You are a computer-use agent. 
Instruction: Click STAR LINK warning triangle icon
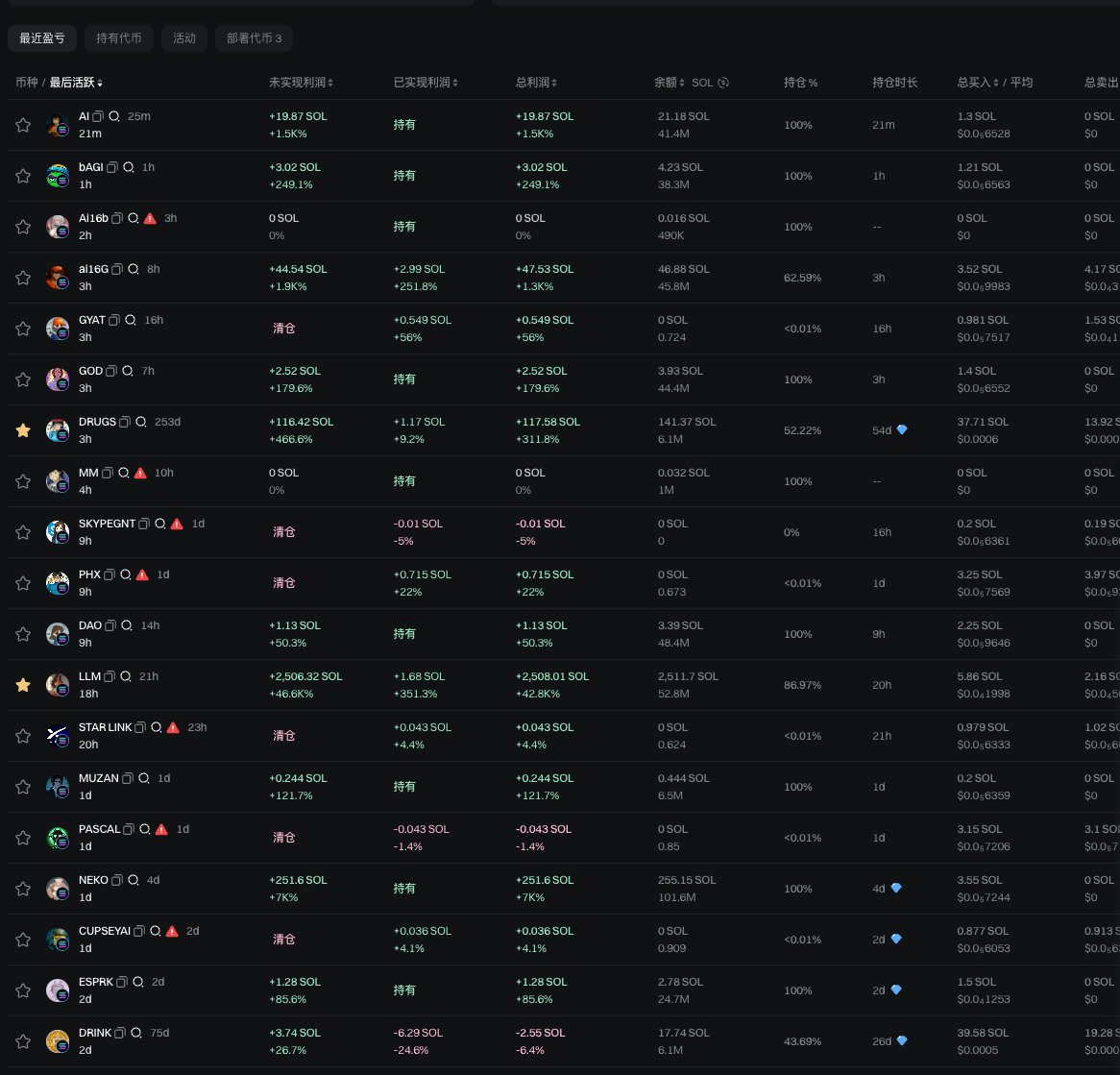tap(173, 727)
